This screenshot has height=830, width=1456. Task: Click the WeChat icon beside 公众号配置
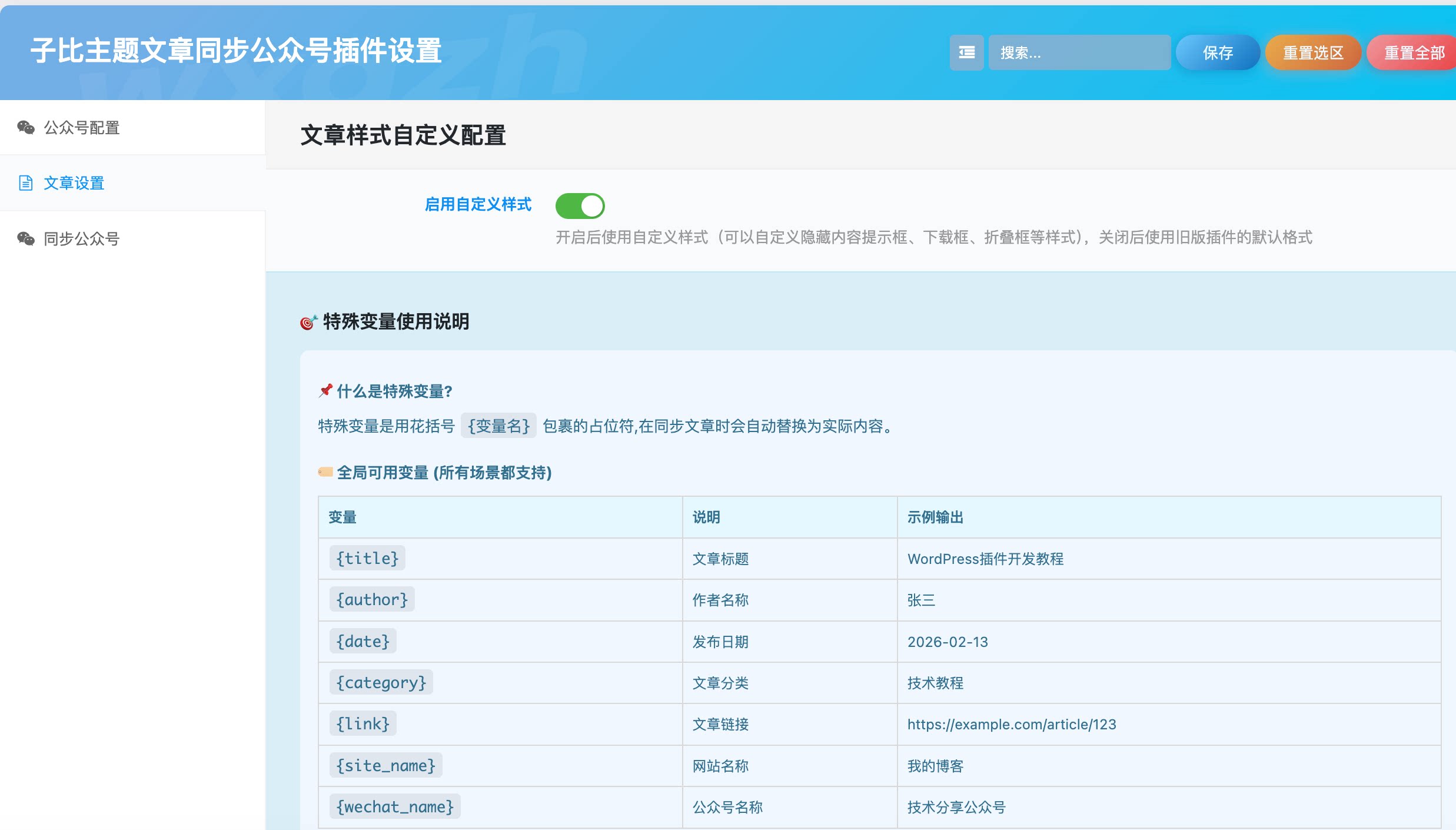[x=26, y=128]
